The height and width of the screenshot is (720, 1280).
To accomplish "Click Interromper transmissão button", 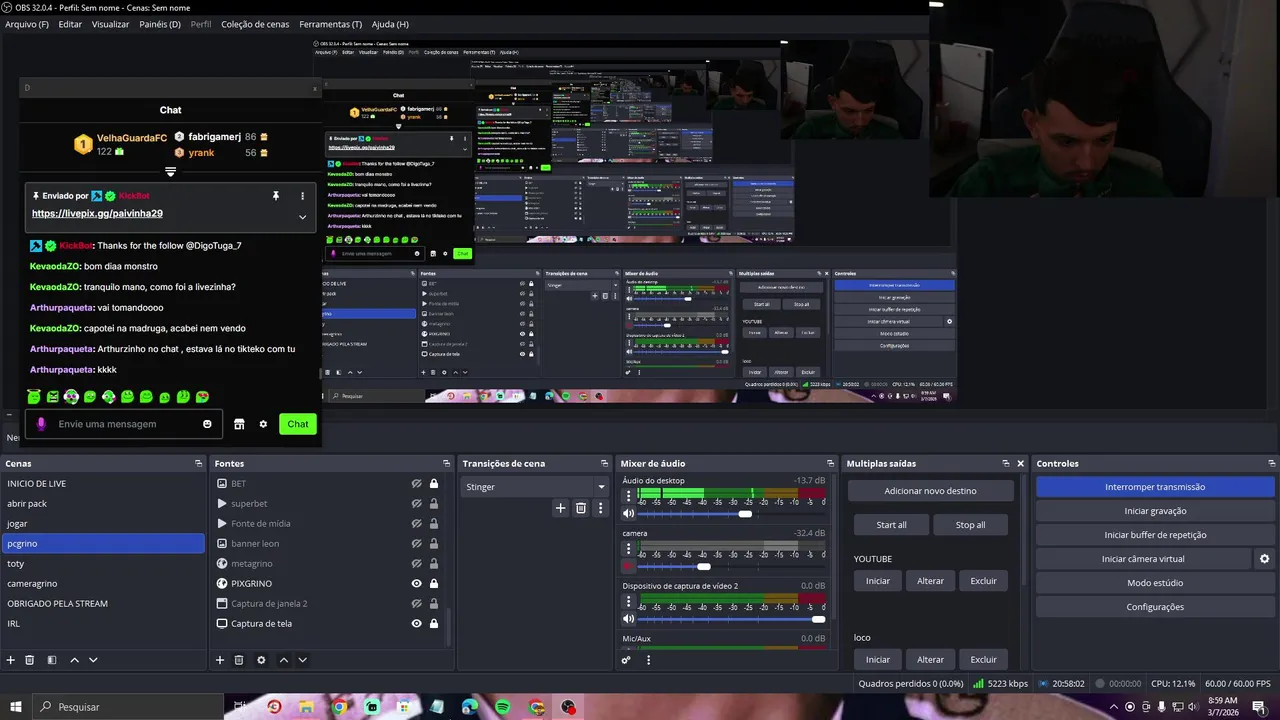I will click(x=1155, y=487).
